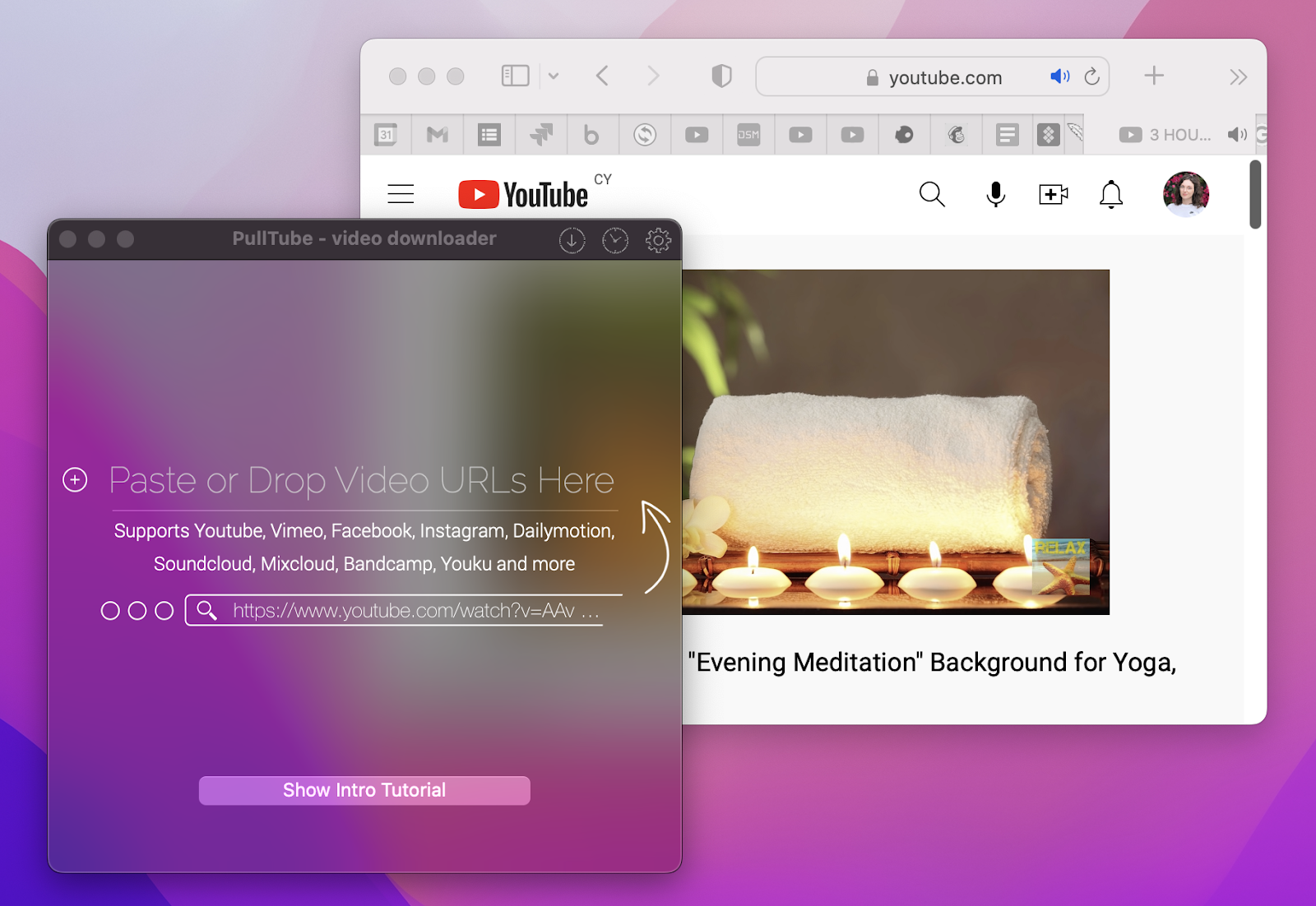
Task: Open Safari privacy shield report
Action: [x=721, y=76]
